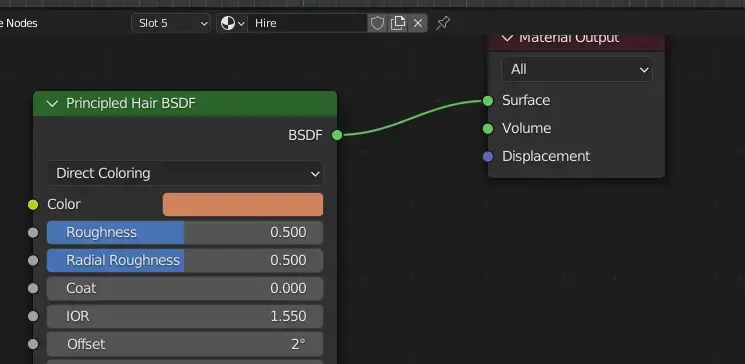Click the Roughness slider
The width and height of the screenshot is (745, 364).
185,232
